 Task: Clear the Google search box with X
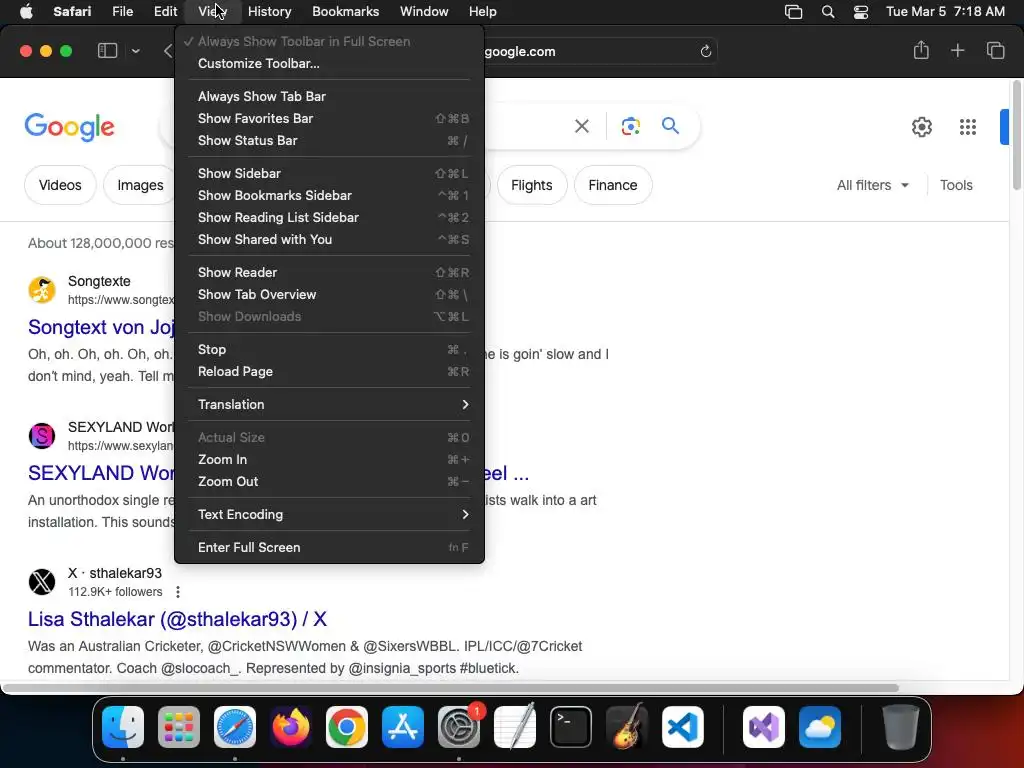pos(581,126)
